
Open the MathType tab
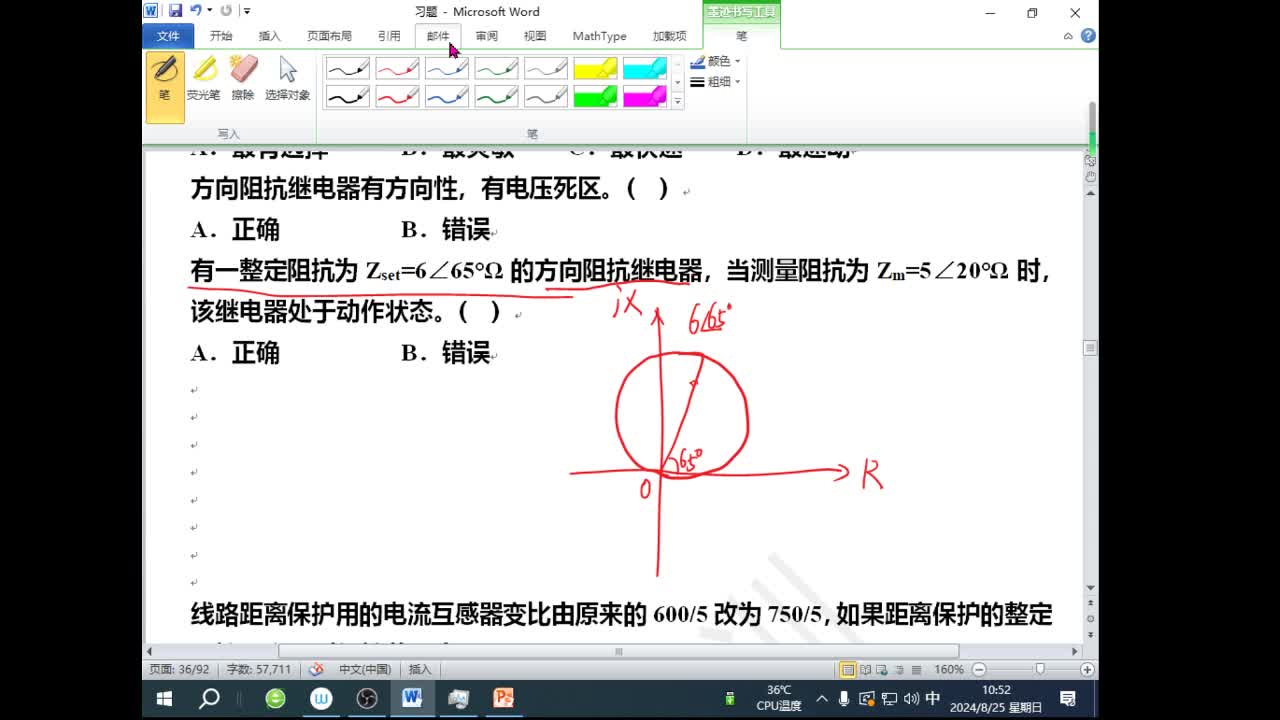tap(599, 36)
